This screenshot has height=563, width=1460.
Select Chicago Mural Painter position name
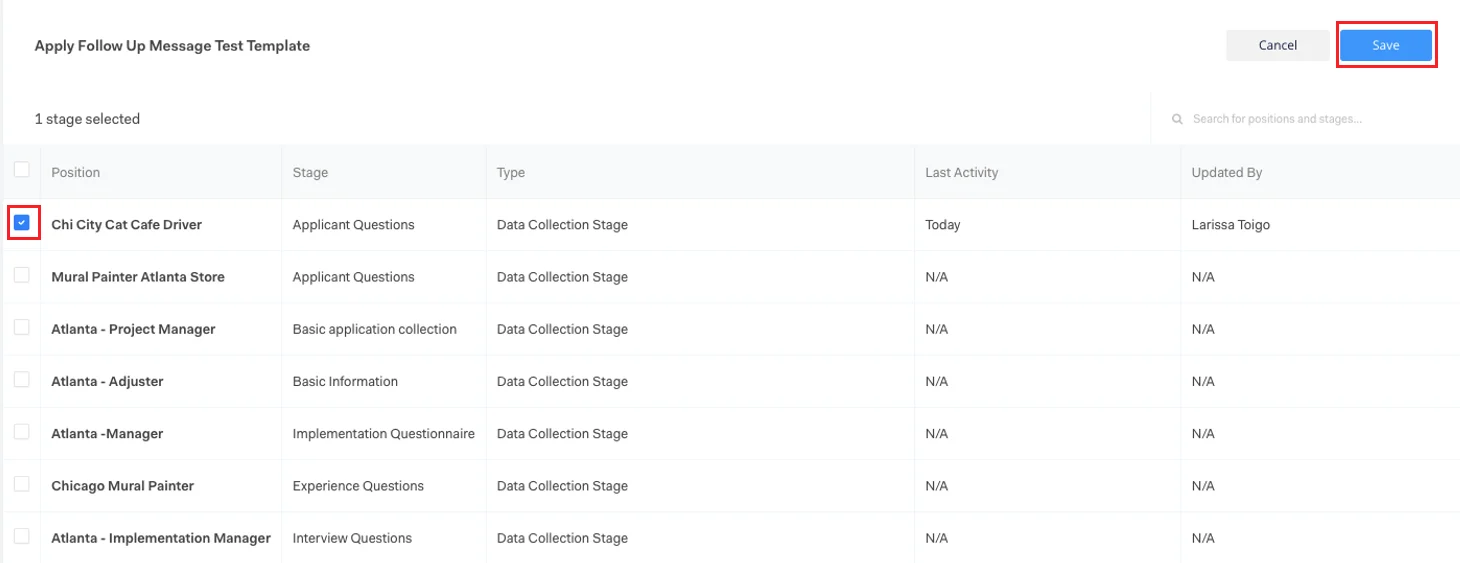(123, 486)
